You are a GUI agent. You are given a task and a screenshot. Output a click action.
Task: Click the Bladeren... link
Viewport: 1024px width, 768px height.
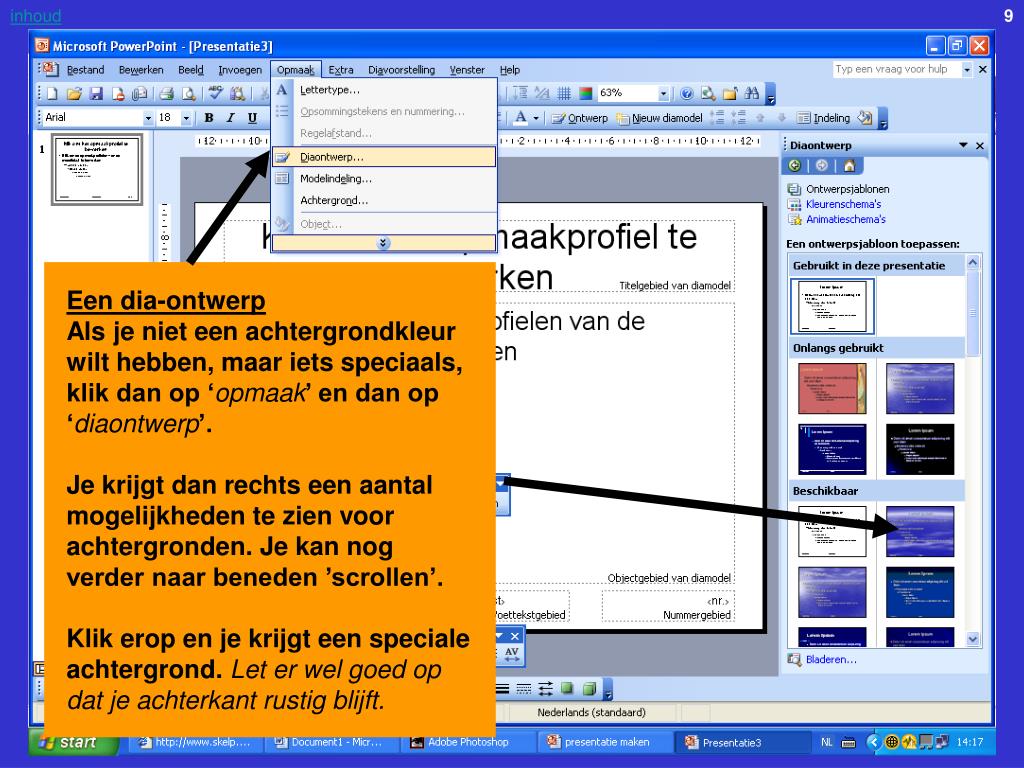[x=831, y=660]
